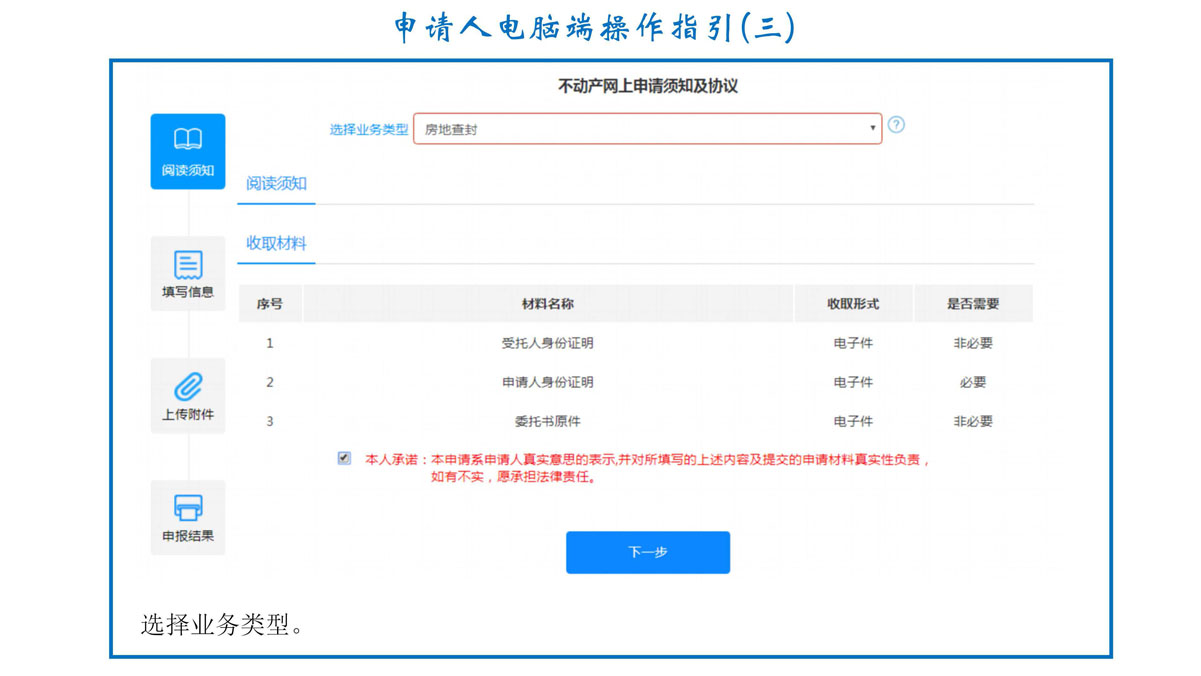Screen dimensions: 1201x676
Task: Select the 受托人身份证明 material row
Action: pos(547,343)
